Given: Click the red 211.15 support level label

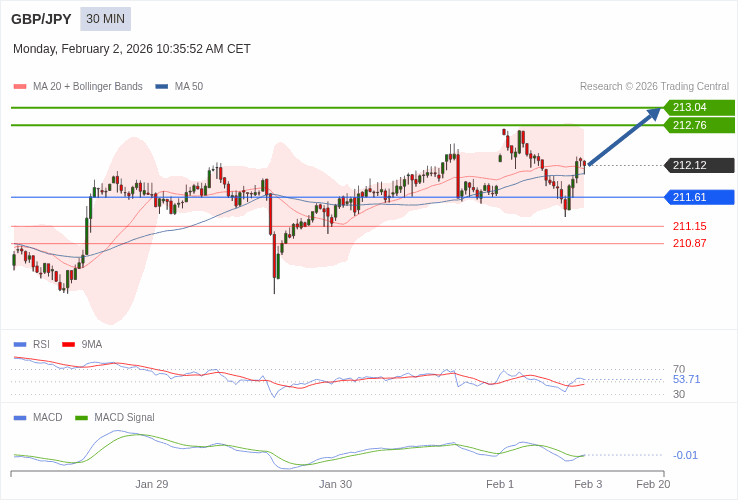Looking at the screenshot, I should pyautogui.click(x=689, y=226).
